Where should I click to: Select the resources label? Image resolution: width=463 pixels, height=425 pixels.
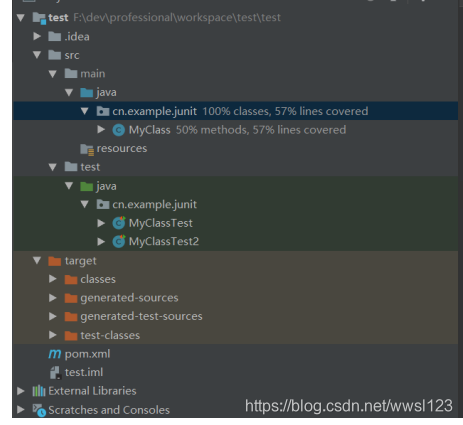tap(122, 148)
